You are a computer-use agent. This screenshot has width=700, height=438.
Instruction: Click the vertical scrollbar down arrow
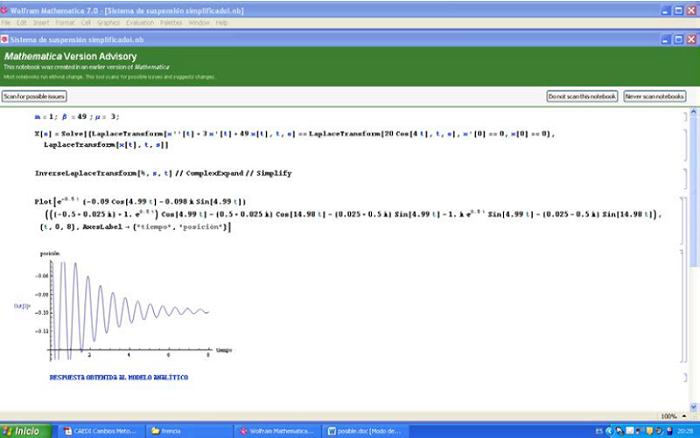pyautogui.click(x=693, y=407)
